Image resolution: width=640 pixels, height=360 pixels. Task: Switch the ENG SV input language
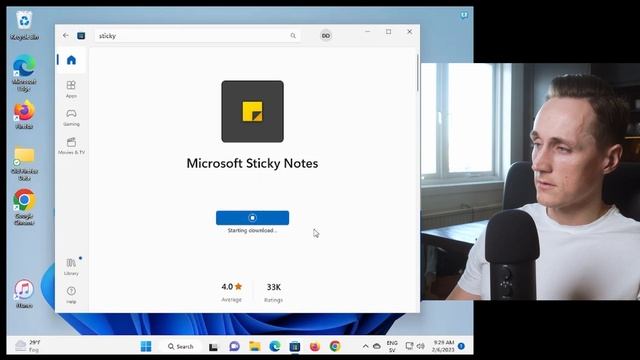click(x=392, y=347)
